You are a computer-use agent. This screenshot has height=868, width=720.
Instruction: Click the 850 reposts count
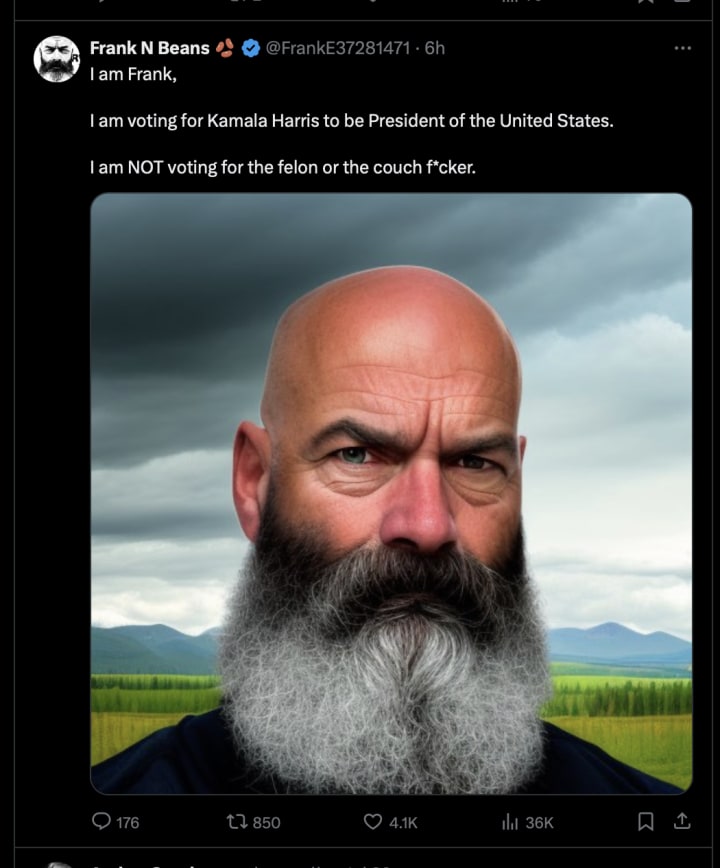[266, 823]
